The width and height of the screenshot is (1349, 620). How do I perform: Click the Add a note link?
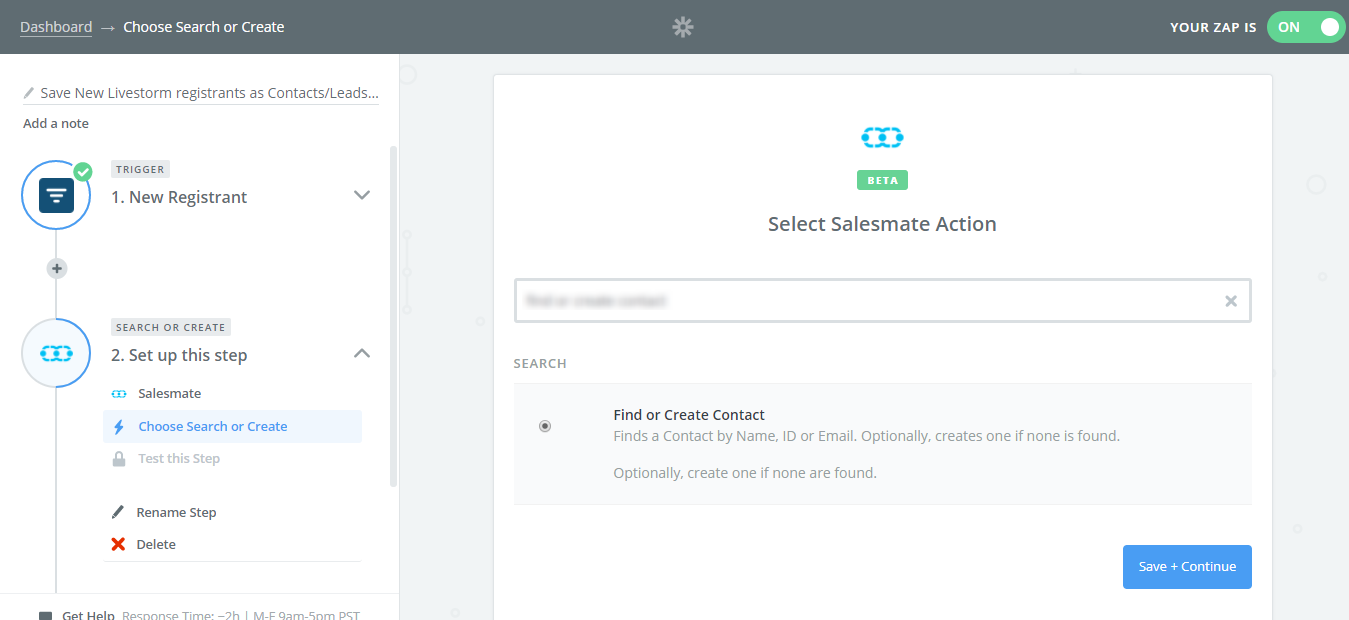(56, 124)
